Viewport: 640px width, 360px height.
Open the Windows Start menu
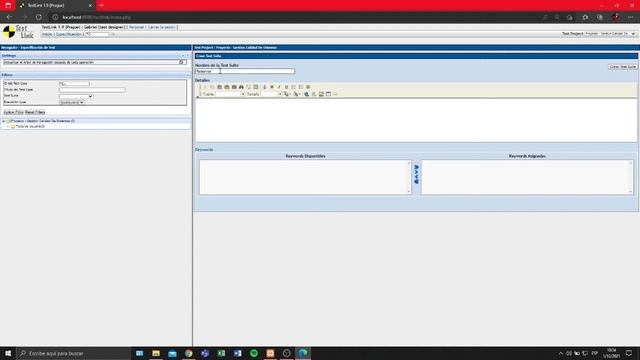8,353
